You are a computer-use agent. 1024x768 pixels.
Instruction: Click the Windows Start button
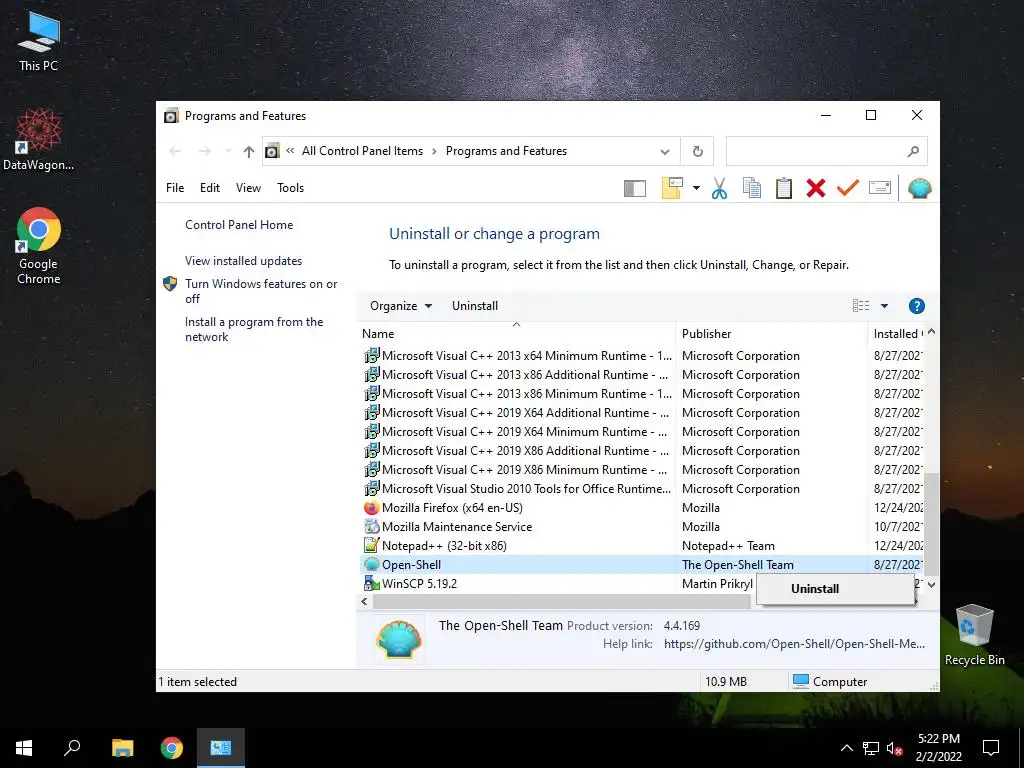24,748
